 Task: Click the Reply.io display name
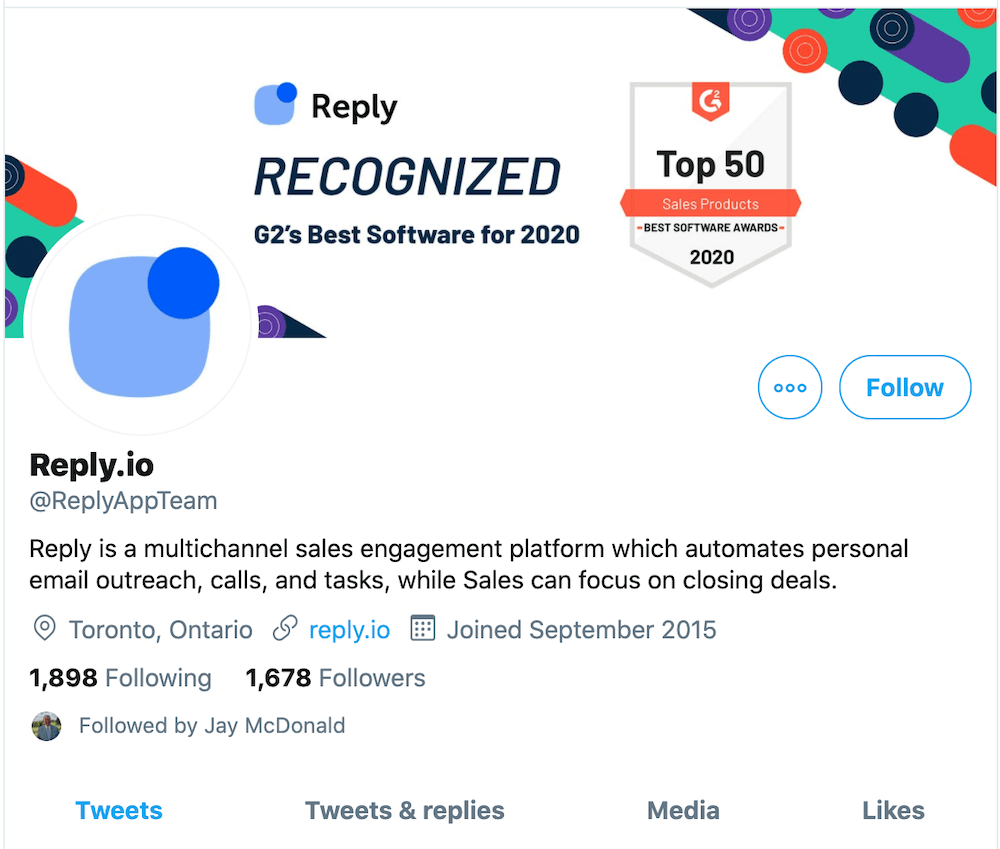pyautogui.click(x=91, y=465)
